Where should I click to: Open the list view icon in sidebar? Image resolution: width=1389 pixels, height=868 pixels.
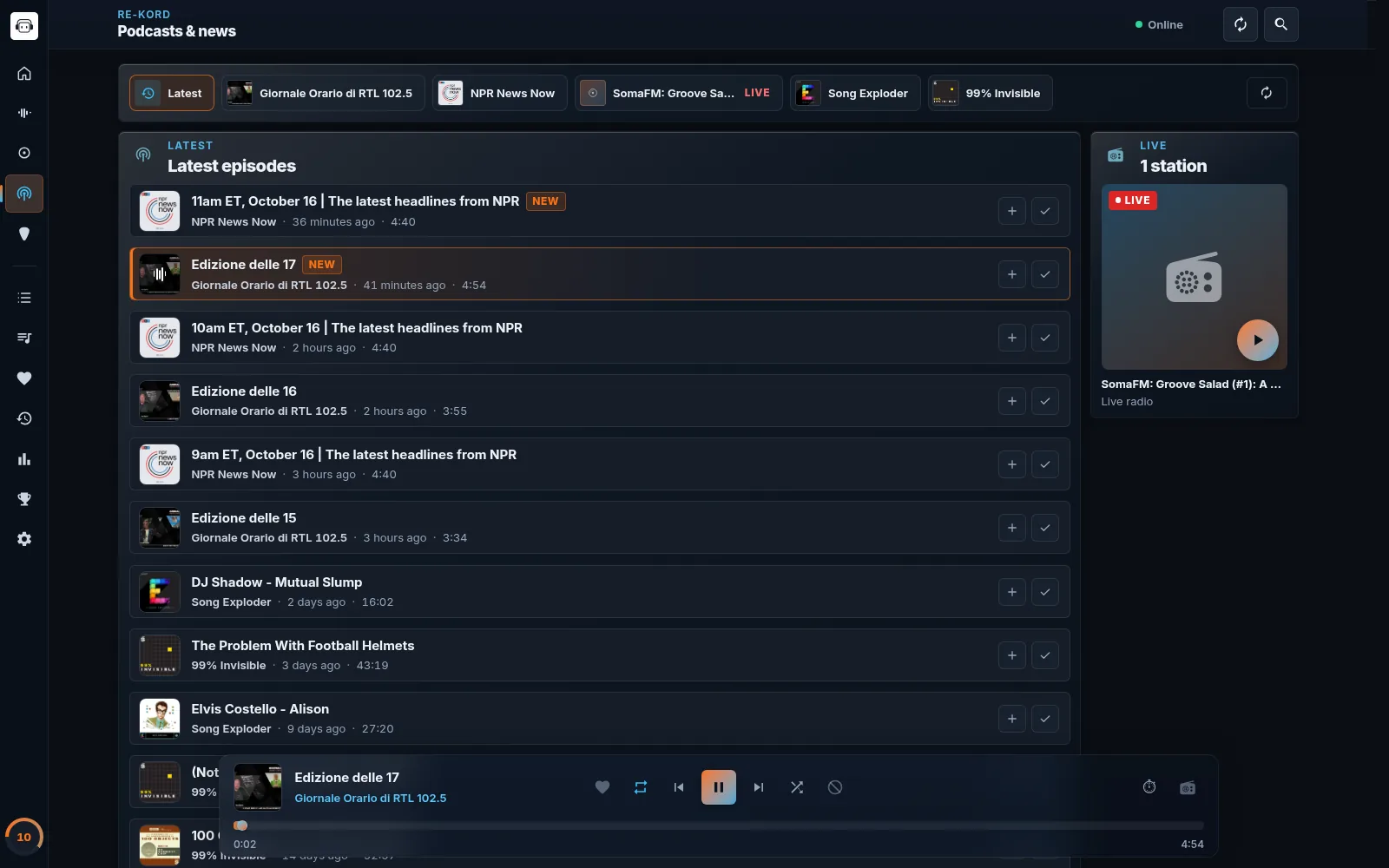[x=24, y=298]
